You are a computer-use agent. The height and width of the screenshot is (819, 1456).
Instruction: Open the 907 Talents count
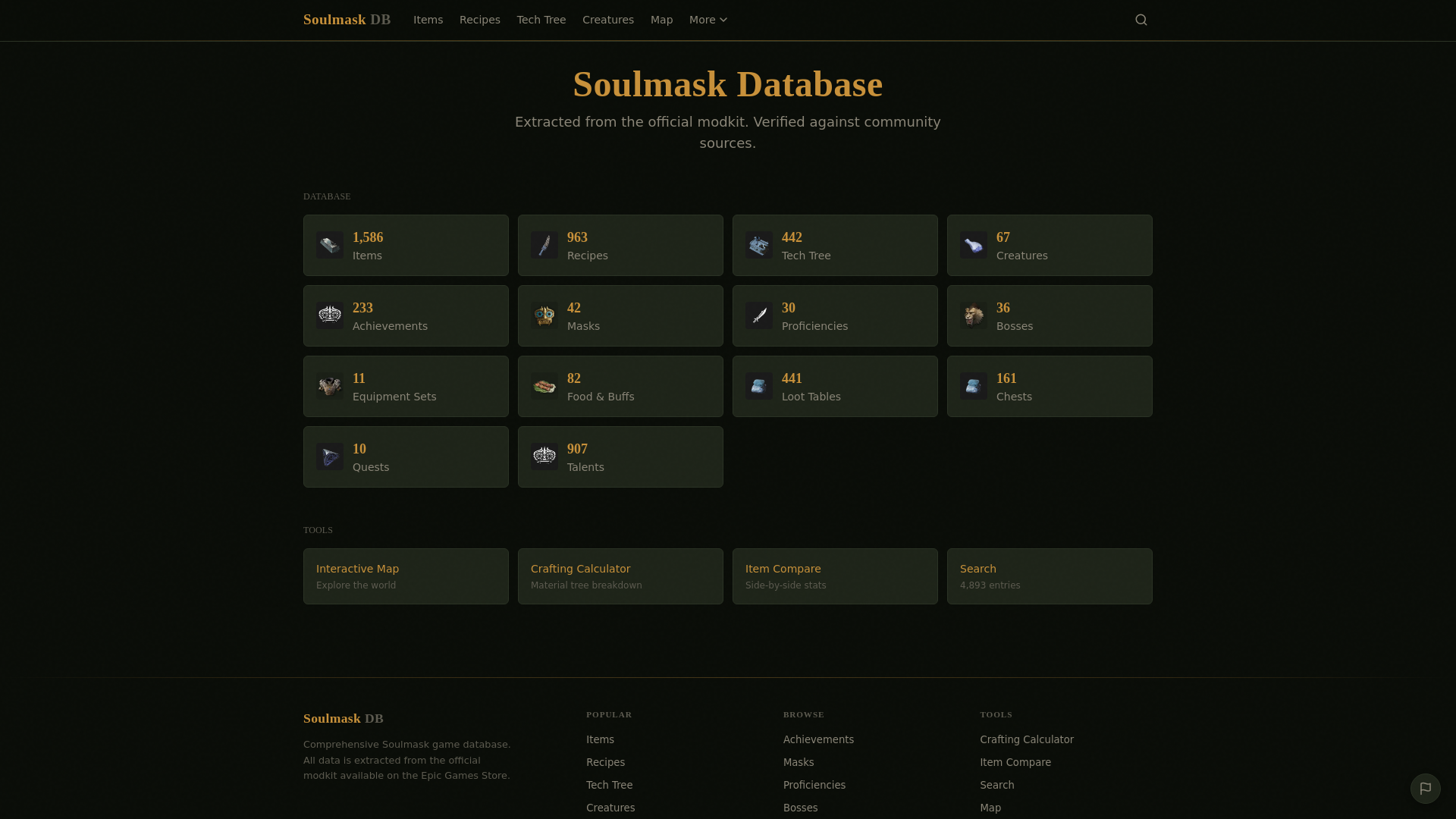[577, 449]
